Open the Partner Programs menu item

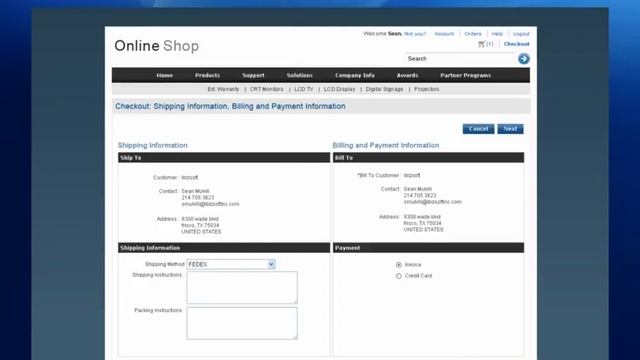(x=465, y=76)
